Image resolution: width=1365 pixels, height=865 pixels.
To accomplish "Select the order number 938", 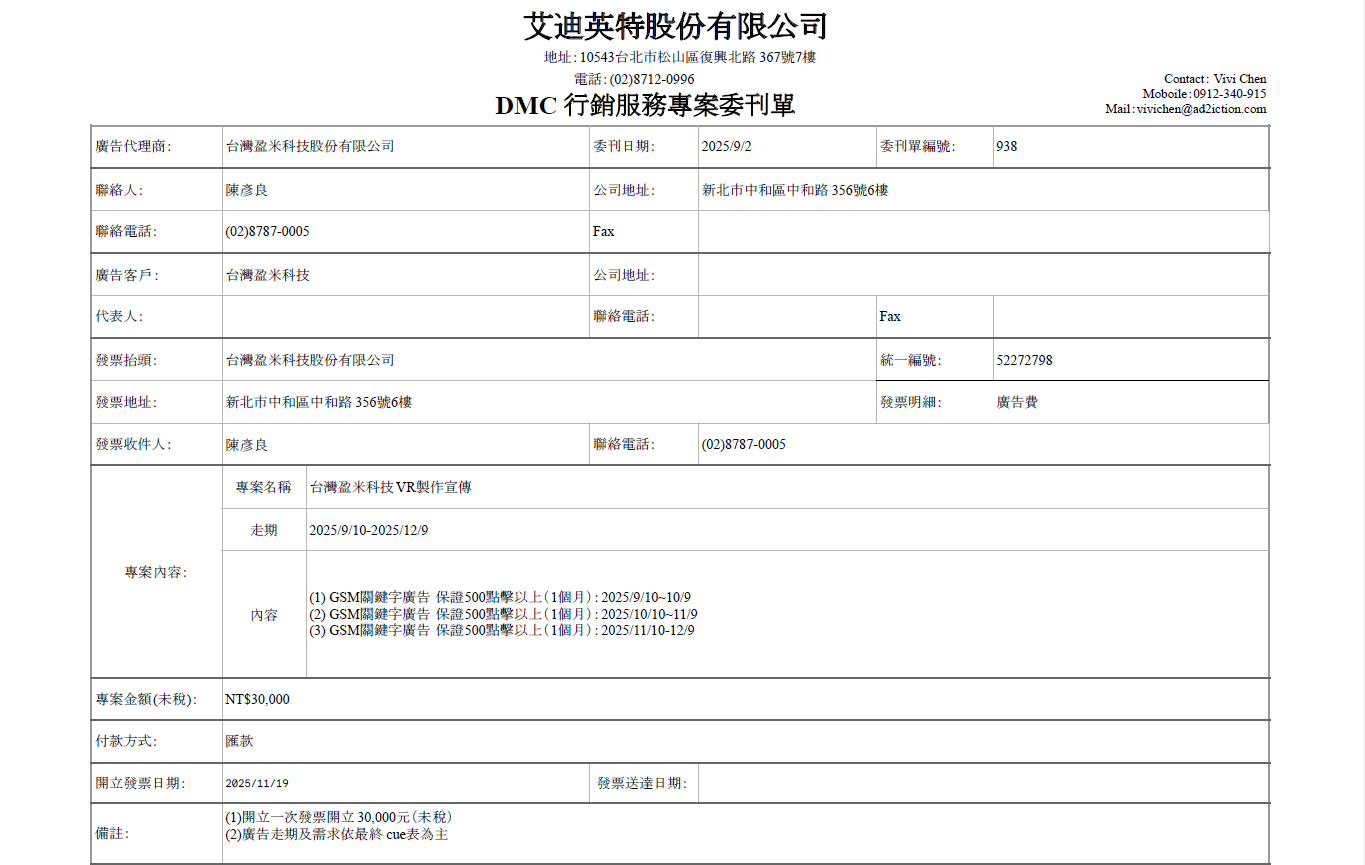I will point(1006,146).
